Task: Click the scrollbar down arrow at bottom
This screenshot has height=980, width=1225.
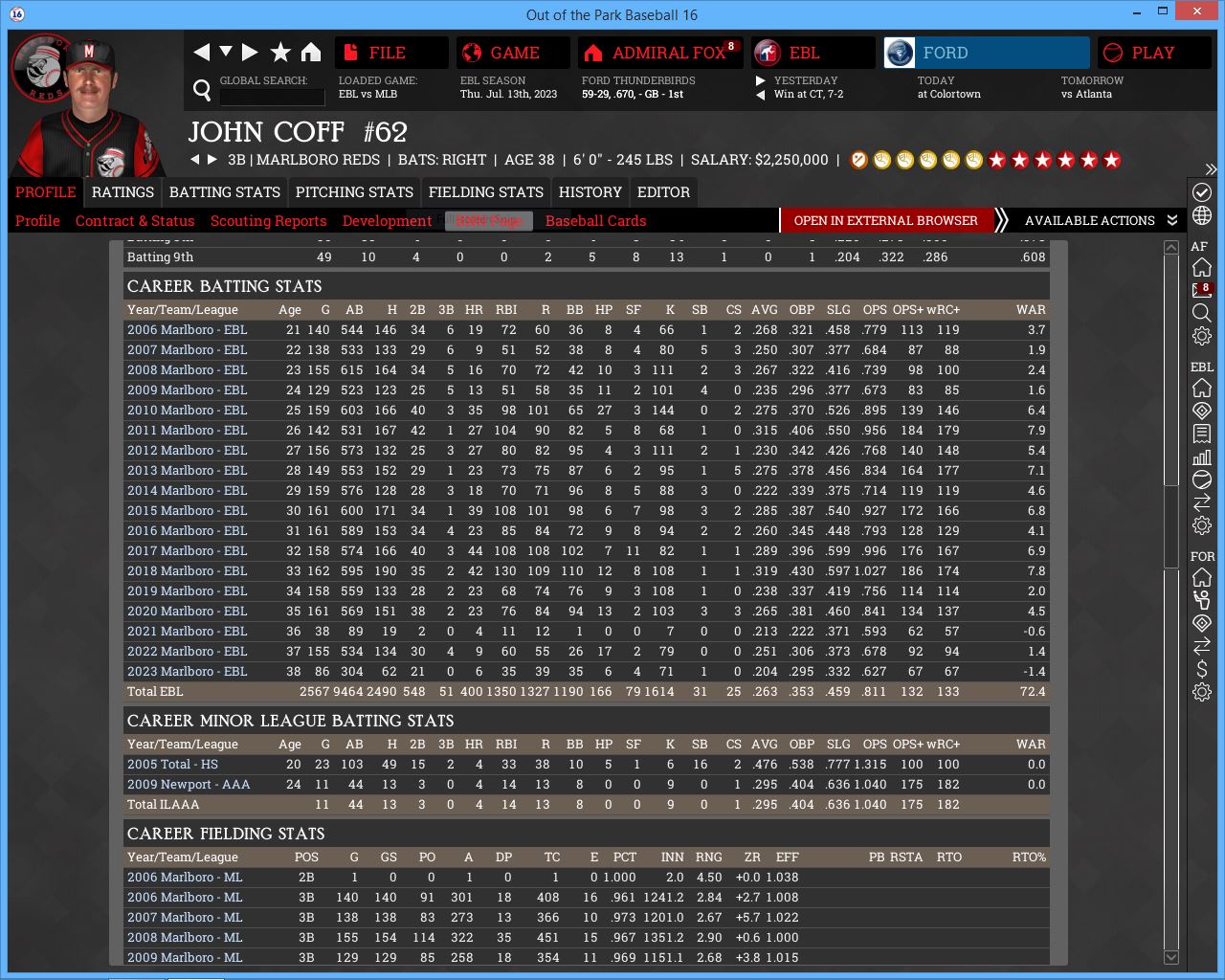Action: point(1171,957)
